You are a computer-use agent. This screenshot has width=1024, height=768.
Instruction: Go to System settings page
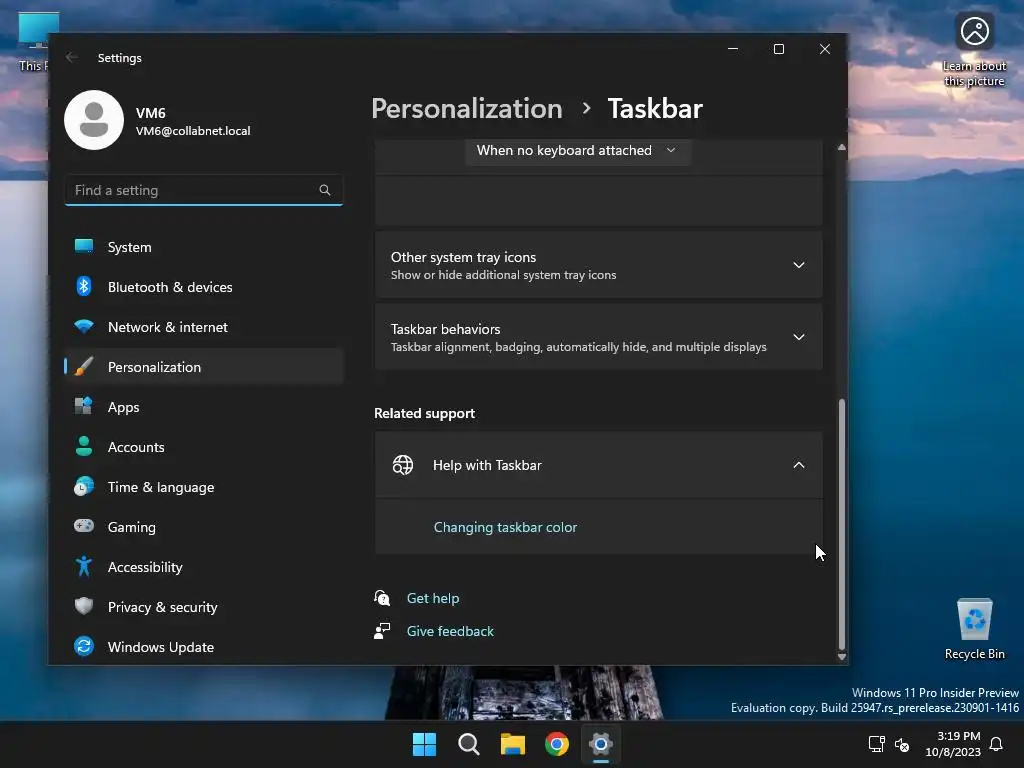pyautogui.click(x=204, y=247)
